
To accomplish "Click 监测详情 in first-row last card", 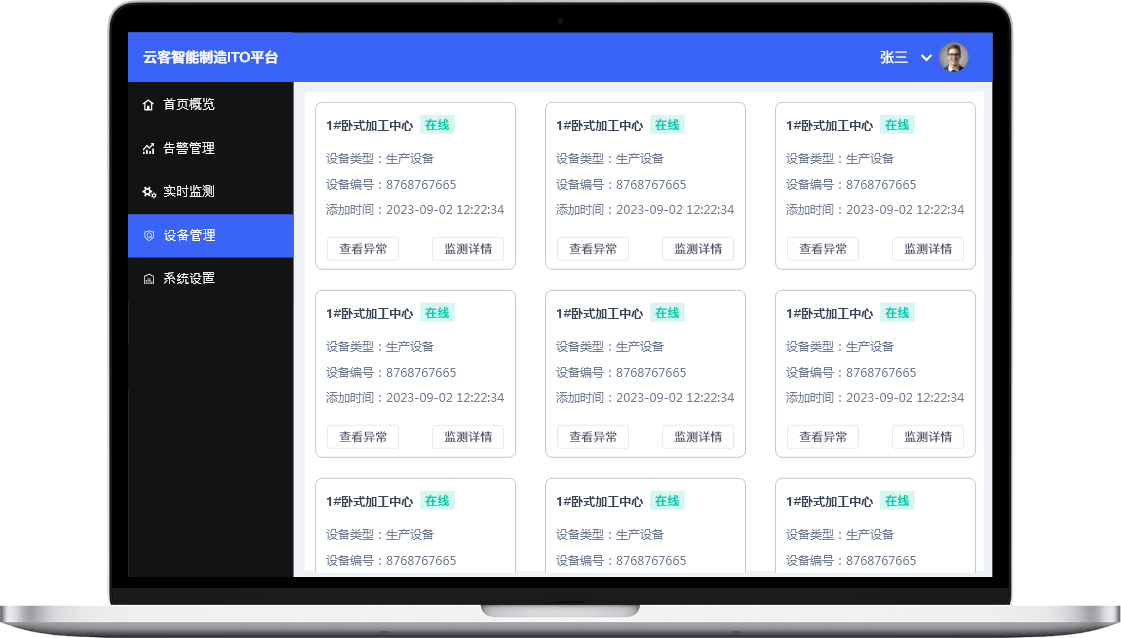I will pos(928,249).
